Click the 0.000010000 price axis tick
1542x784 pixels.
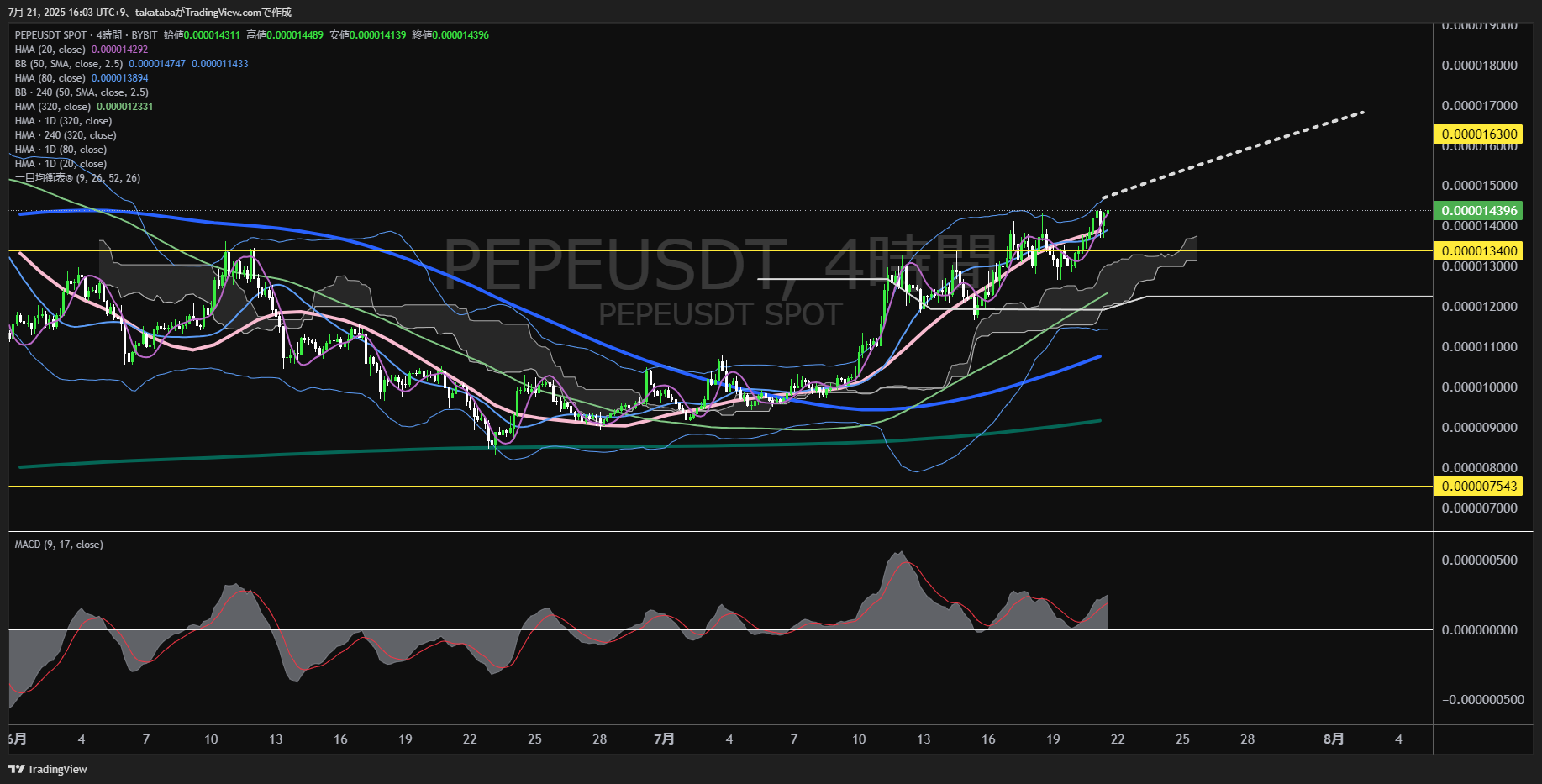point(1479,387)
